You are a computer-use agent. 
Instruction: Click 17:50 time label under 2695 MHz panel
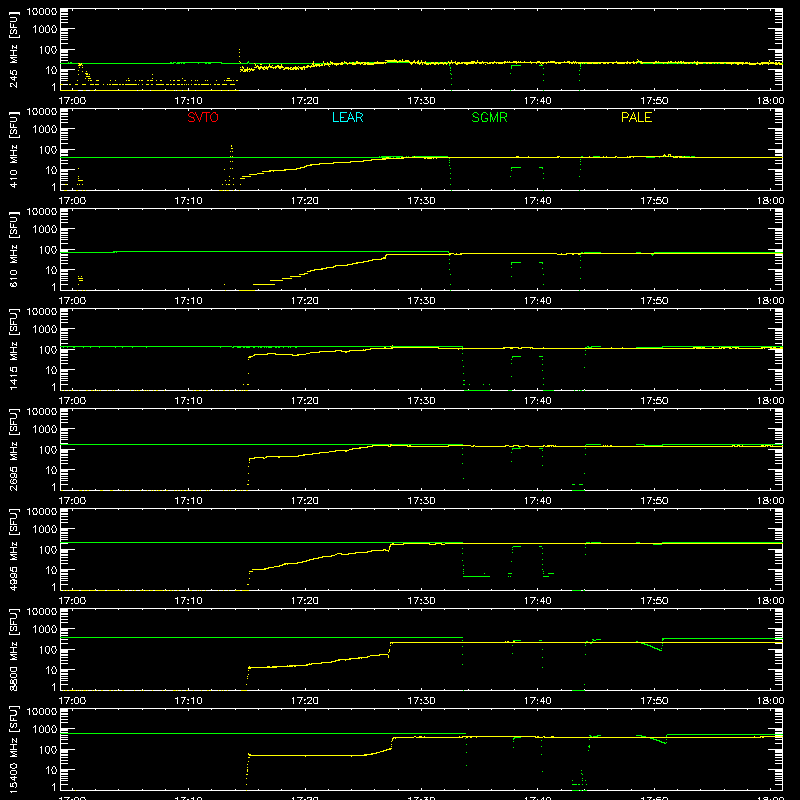click(x=654, y=501)
